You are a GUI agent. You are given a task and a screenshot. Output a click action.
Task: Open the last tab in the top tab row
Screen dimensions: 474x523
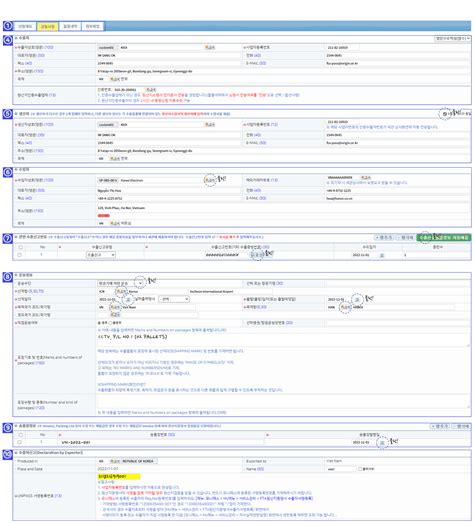[x=92, y=26]
